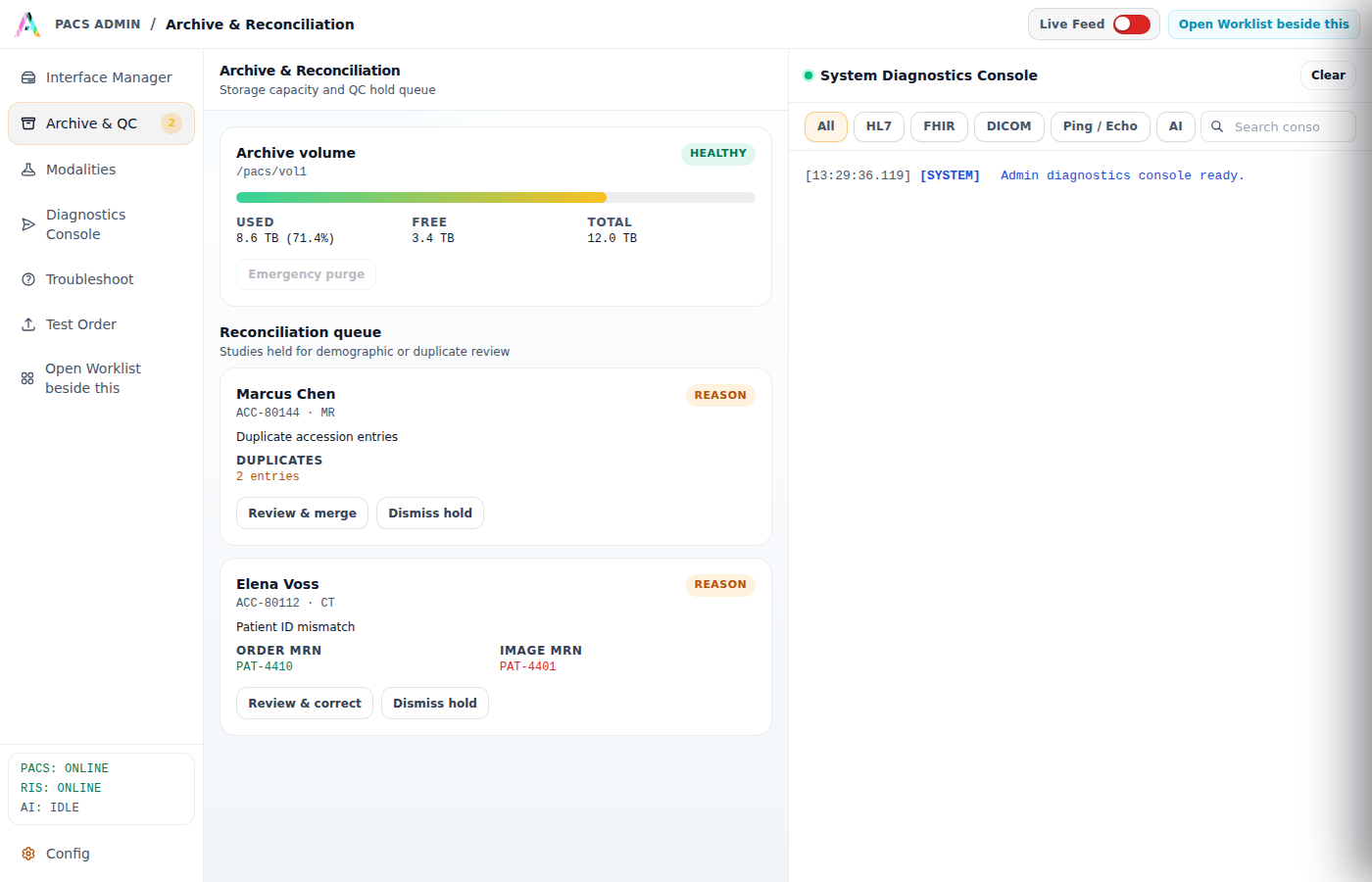Click the Clear console button
Image resolution: width=1372 pixels, height=882 pixels.
pyautogui.click(x=1328, y=75)
